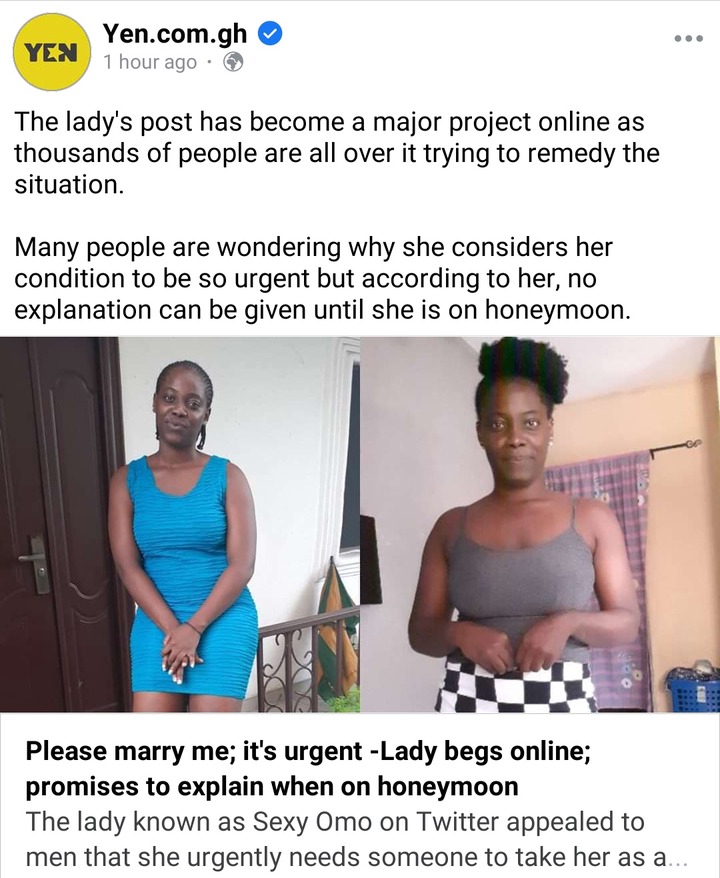Screen dimensions: 720x878
Task: Open the right photo of gray top
Action: coord(540,524)
